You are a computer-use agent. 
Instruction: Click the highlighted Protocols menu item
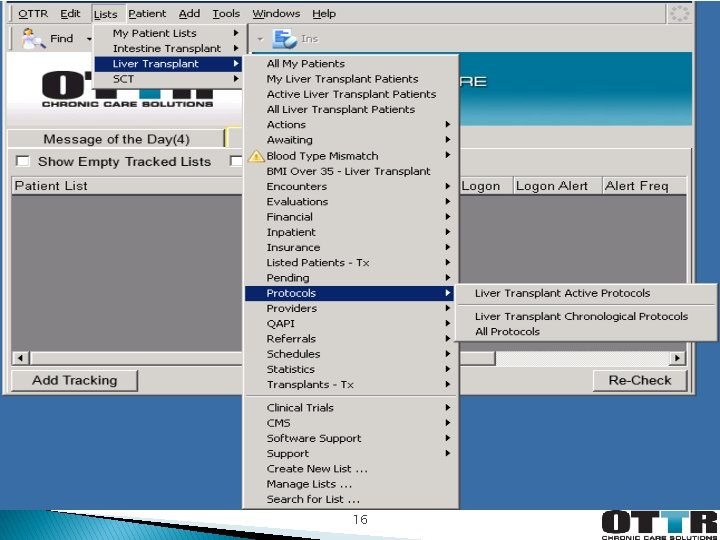[349, 293]
